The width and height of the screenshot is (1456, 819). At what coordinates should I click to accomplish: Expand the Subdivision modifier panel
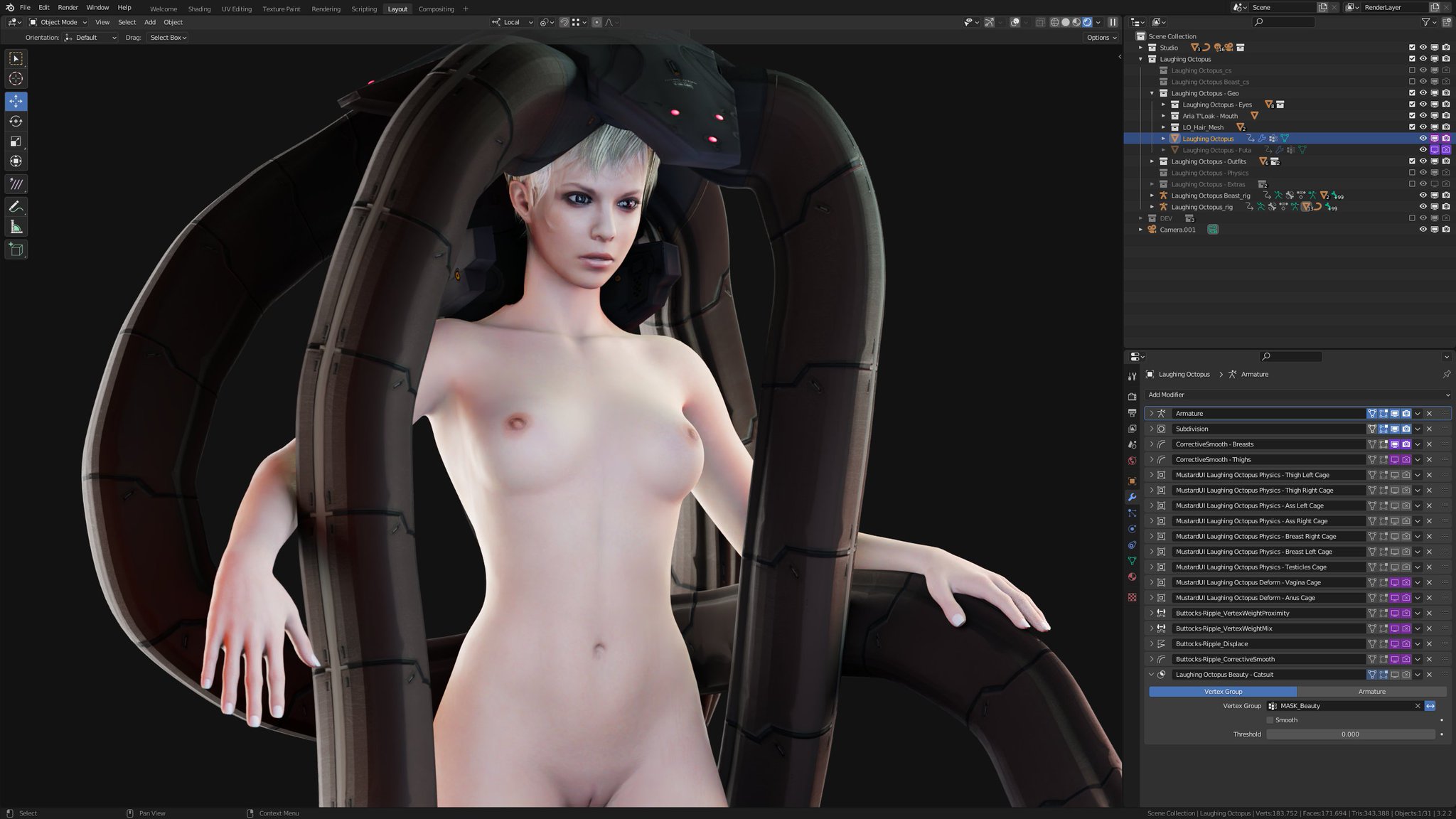(1152, 429)
